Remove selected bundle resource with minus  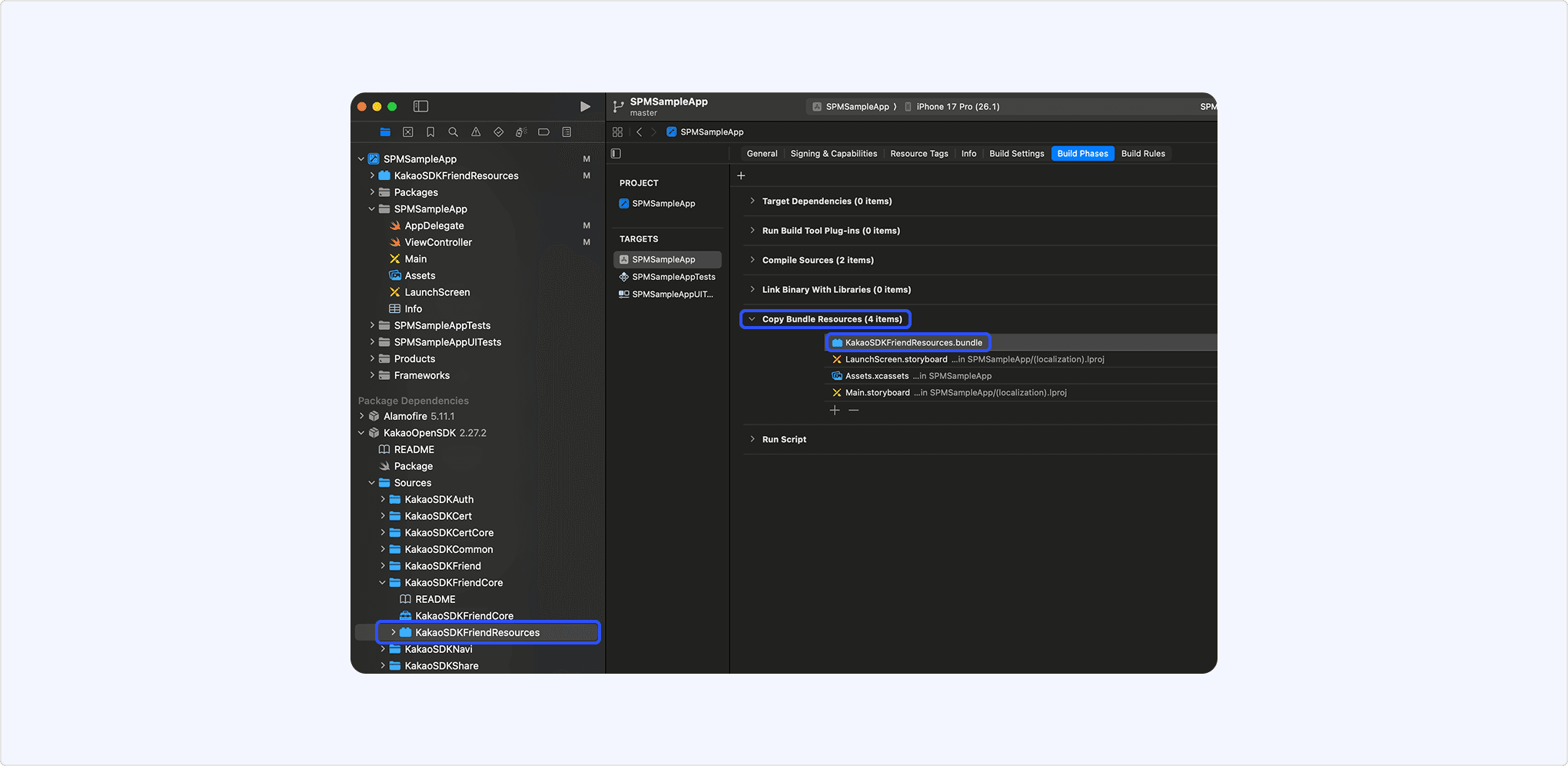[853, 411]
